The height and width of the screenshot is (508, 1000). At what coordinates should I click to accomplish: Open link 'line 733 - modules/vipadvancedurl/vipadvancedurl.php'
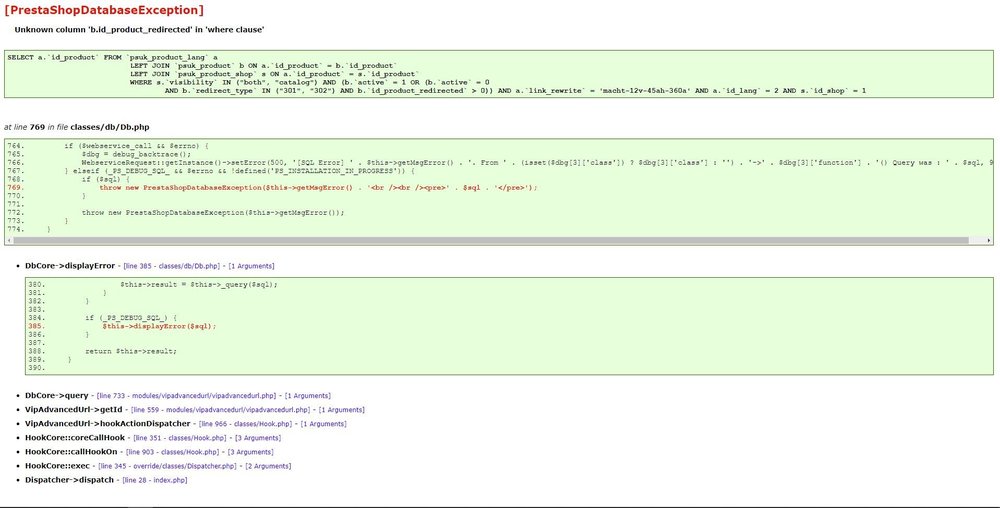click(x=186, y=396)
